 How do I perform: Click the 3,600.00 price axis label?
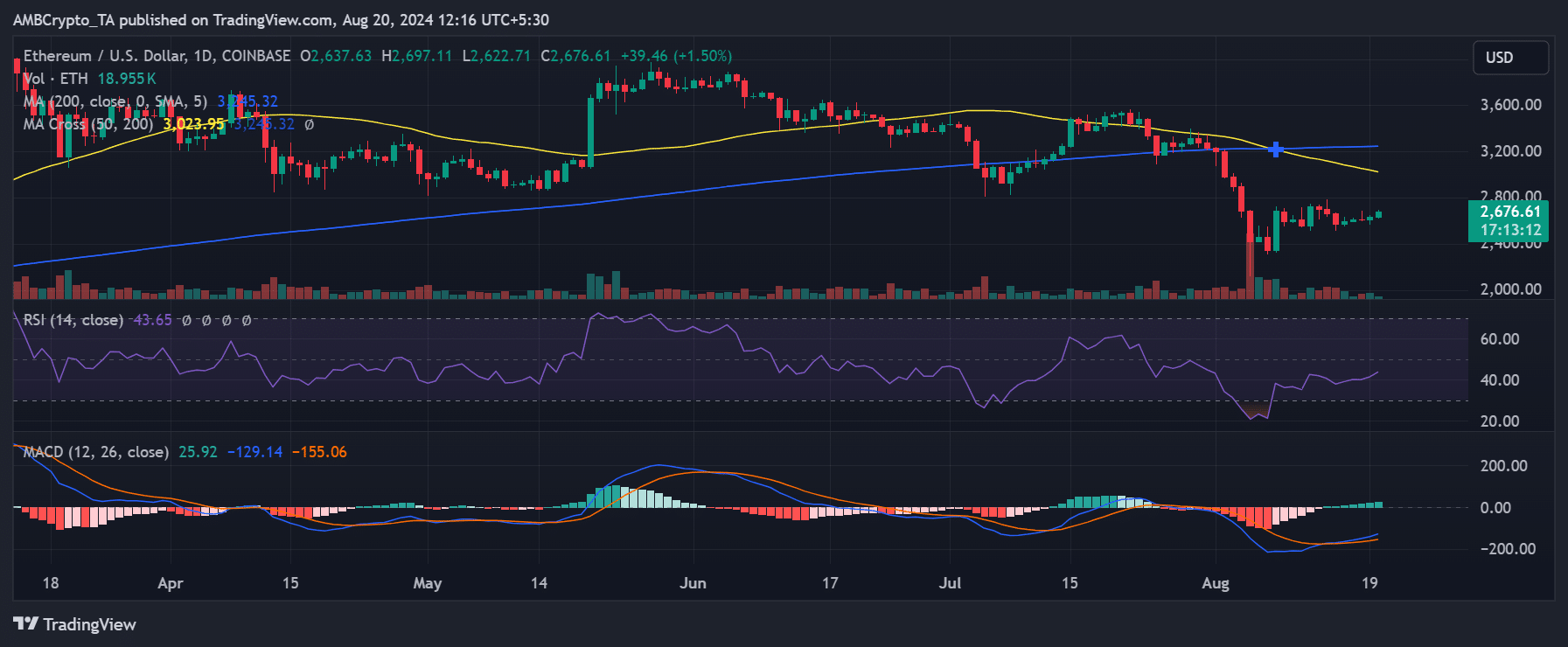[x=1510, y=105]
